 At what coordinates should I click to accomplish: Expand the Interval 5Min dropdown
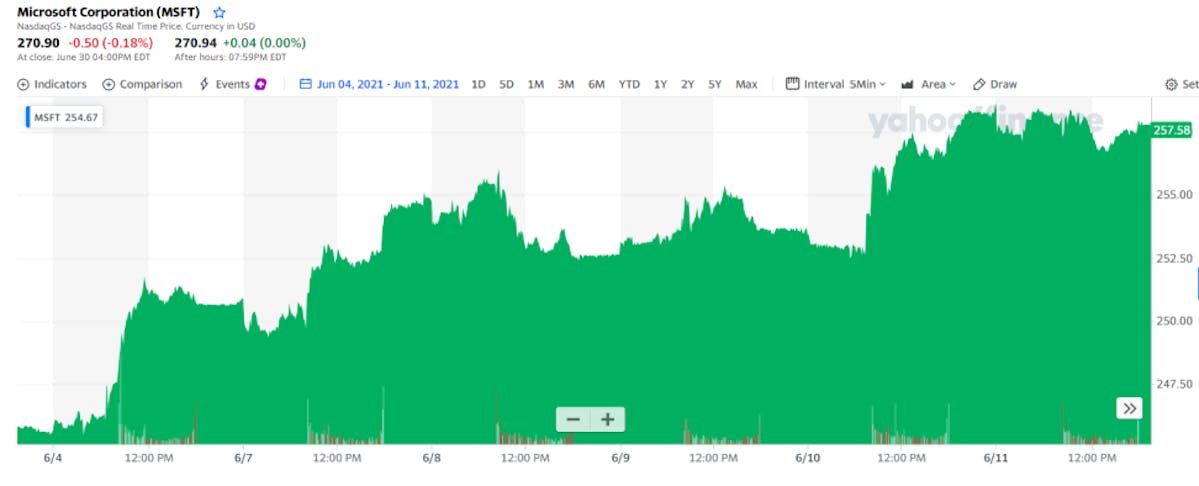tap(836, 84)
